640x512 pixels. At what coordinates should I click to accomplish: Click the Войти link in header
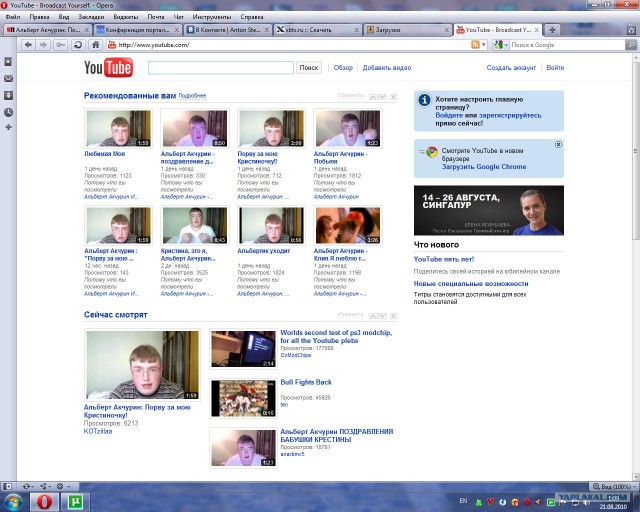(555, 68)
